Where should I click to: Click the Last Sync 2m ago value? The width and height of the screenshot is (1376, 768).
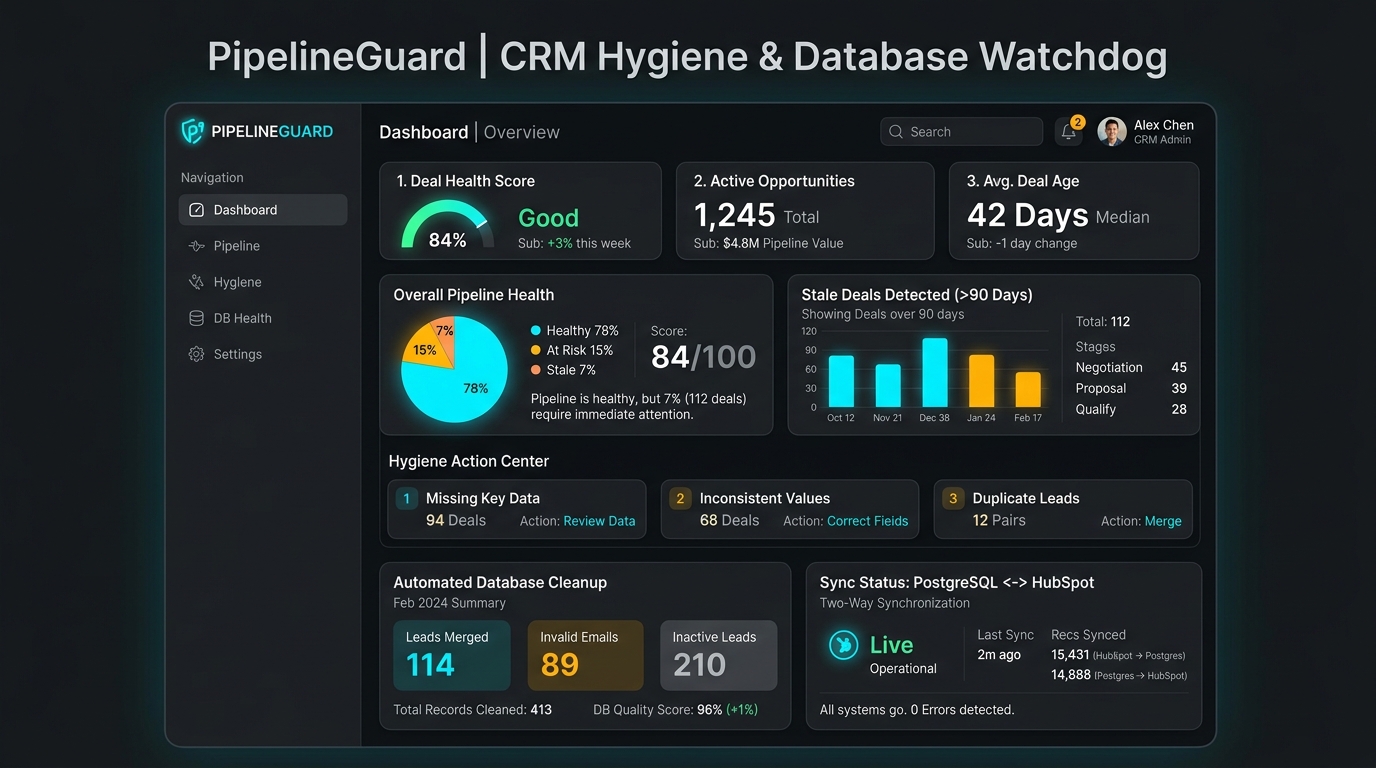[x=999, y=655]
